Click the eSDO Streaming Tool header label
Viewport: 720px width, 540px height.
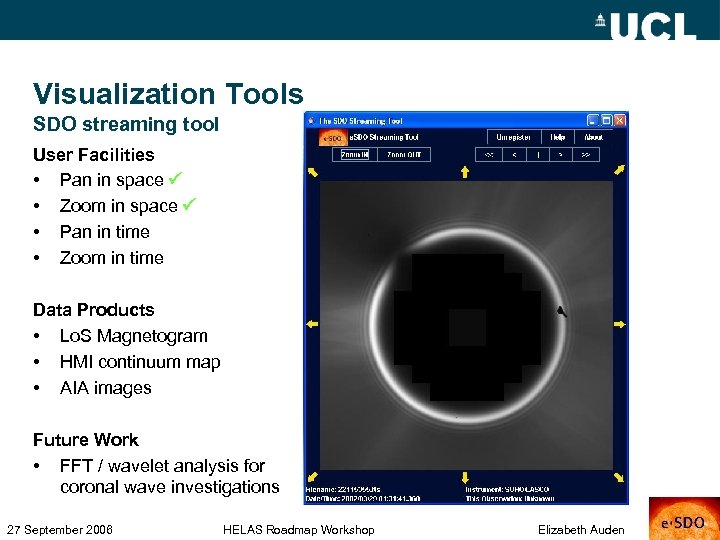click(384, 137)
